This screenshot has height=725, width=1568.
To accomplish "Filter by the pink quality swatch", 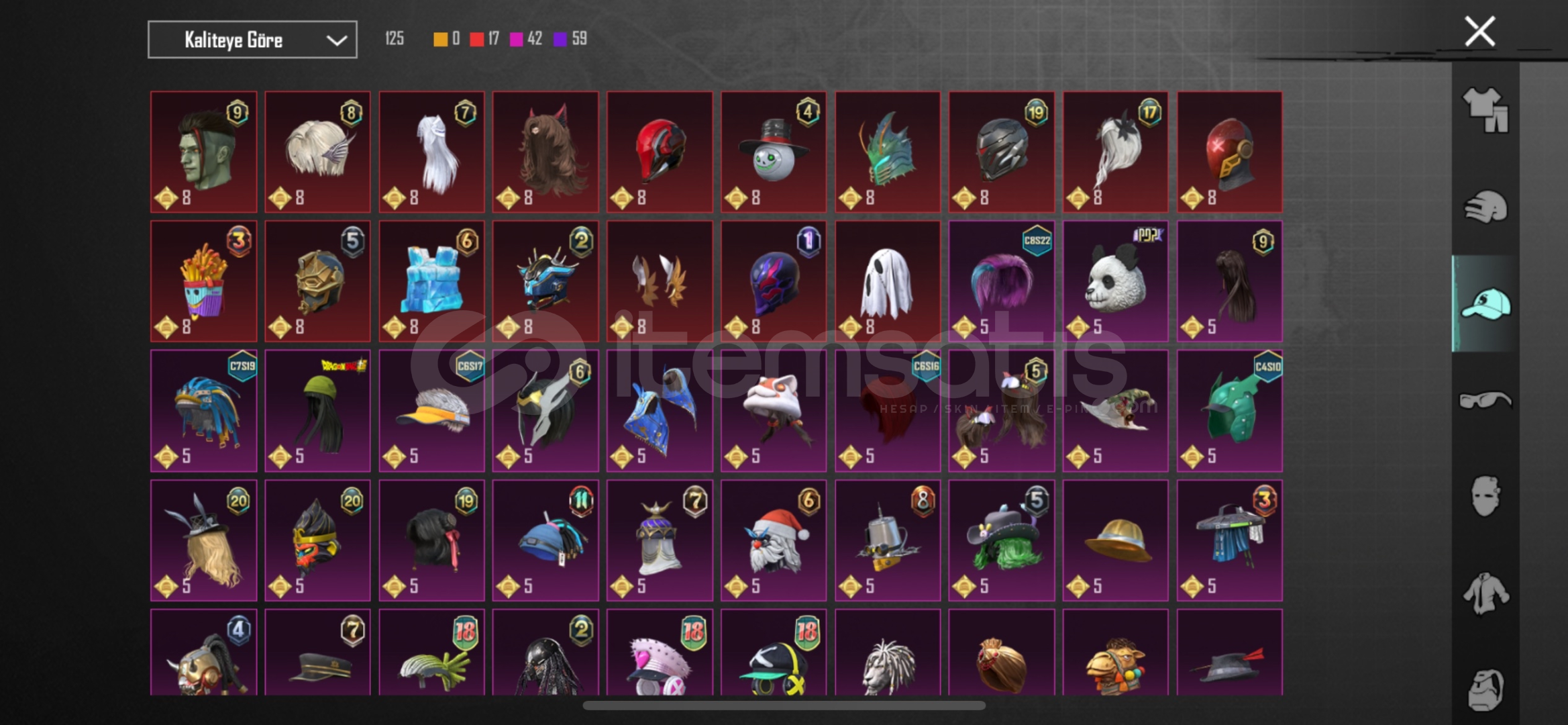I will coord(516,39).
